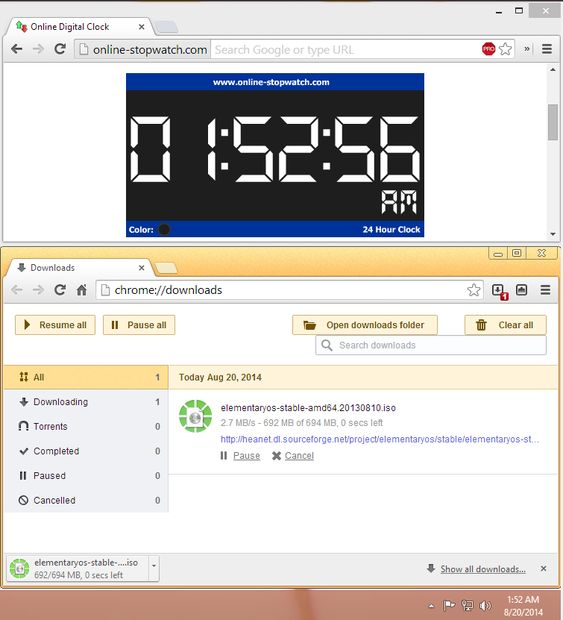
Task: Open the heanet.dl.sourceforge.net download link
Action: click(x=380, y=439)
